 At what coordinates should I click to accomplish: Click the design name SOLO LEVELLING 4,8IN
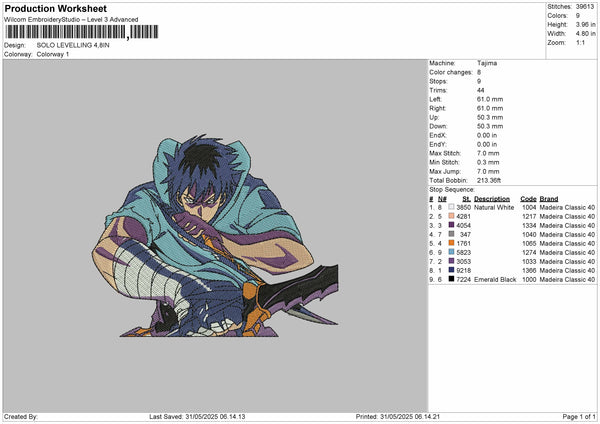point(73,45)
